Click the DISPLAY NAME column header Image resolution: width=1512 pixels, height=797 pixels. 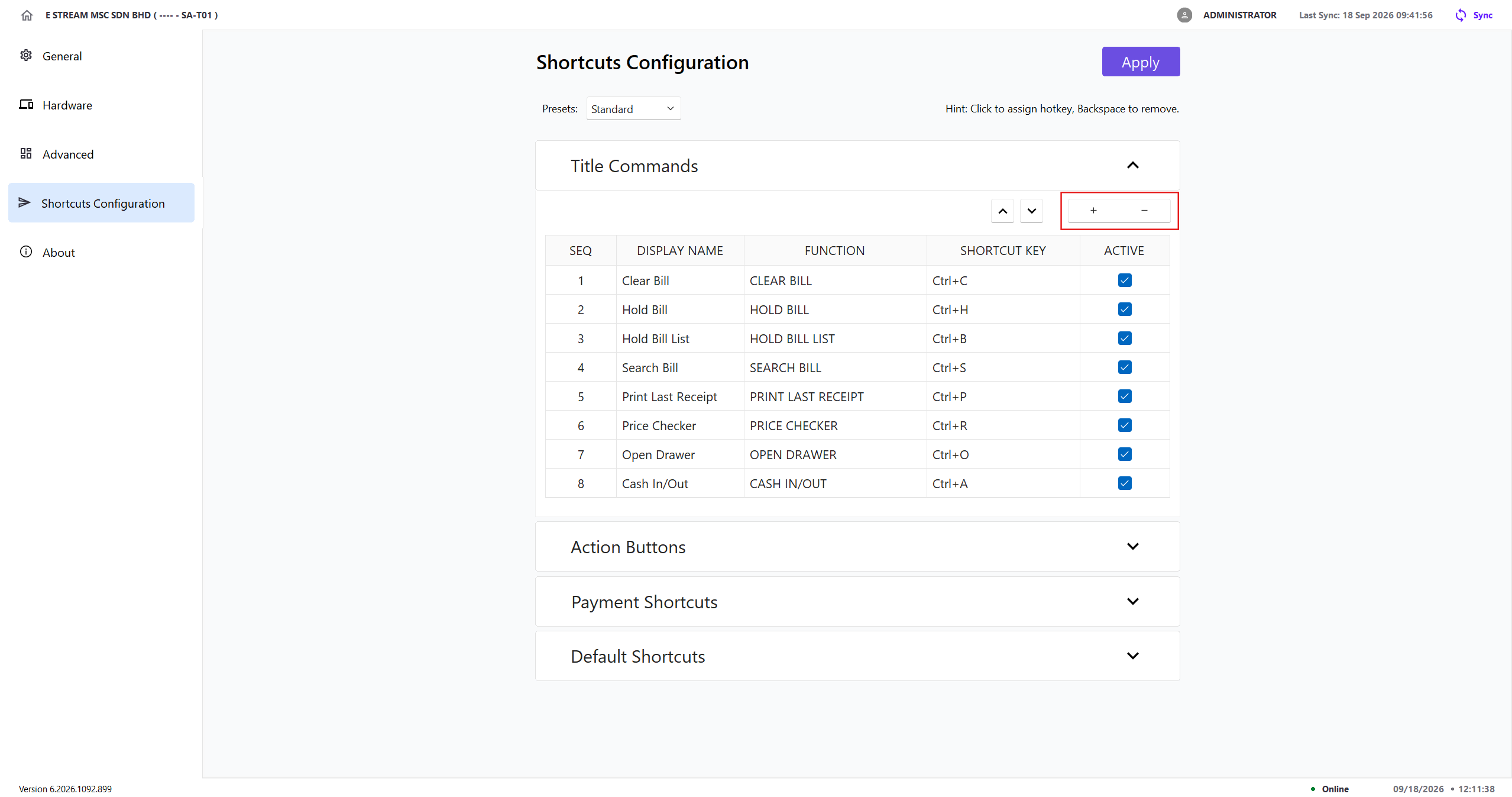coord(680,250)
